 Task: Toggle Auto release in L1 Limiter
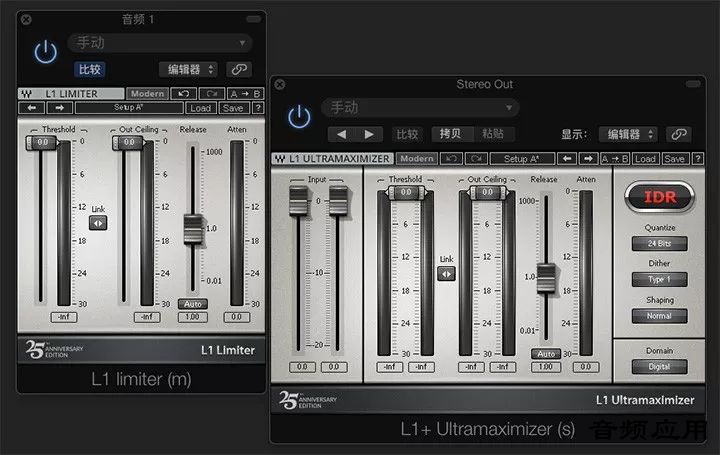pos(193,304)
